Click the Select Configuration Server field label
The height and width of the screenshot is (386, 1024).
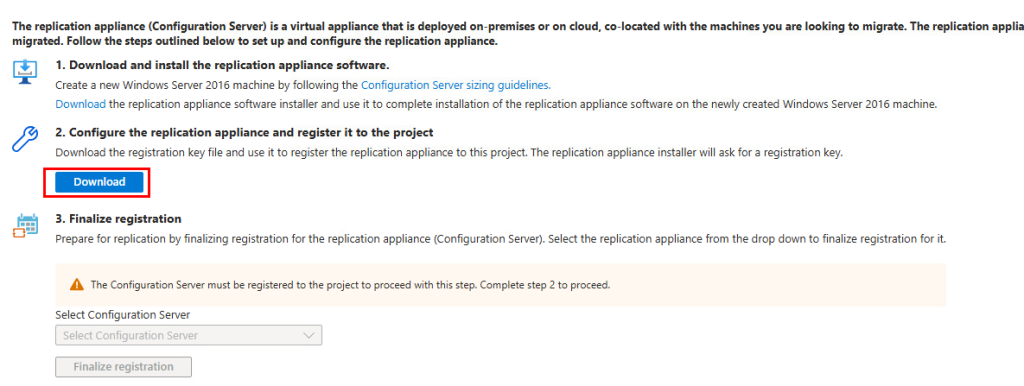point(123,315)
